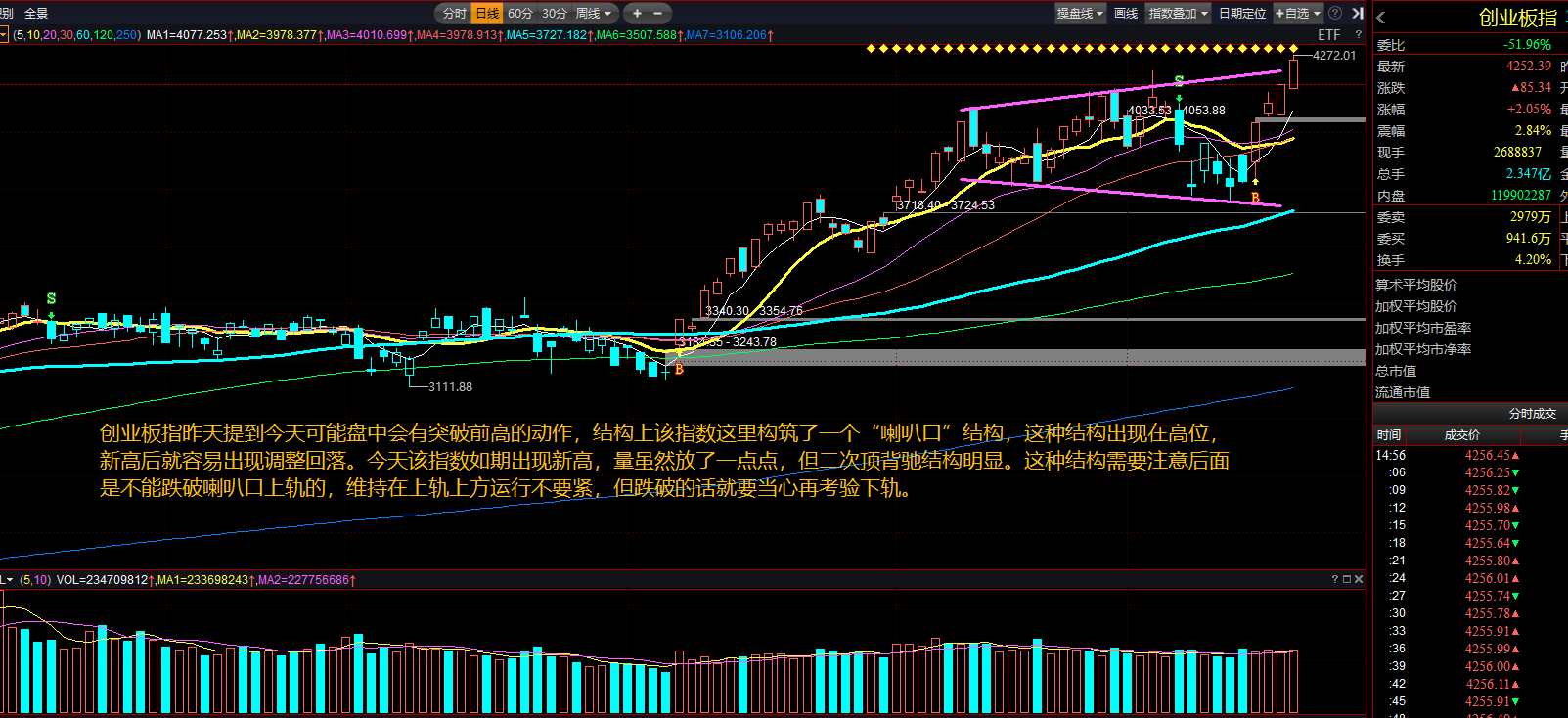Viewport: 1568px width, 718px height.
Task: Click 时间 column header
Action: click(1389, 435)
